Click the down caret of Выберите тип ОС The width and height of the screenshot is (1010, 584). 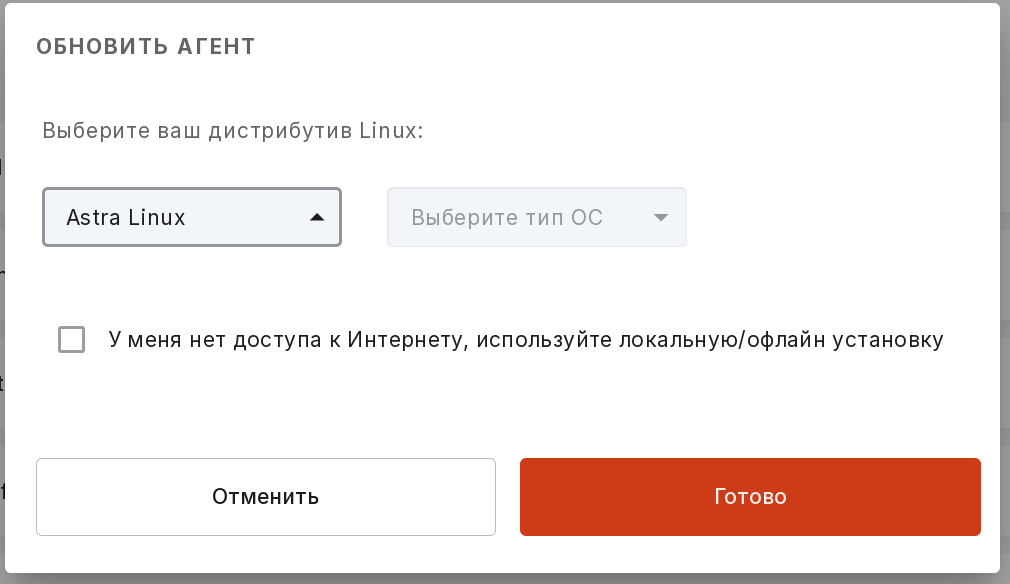[661, 218]
